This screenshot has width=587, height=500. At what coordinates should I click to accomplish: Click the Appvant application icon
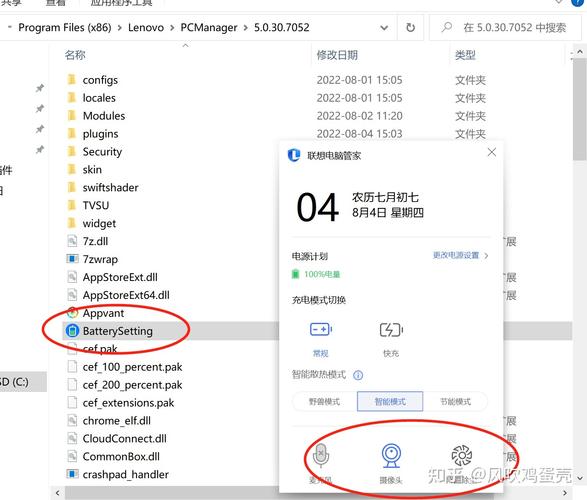(x=72, y=313)
